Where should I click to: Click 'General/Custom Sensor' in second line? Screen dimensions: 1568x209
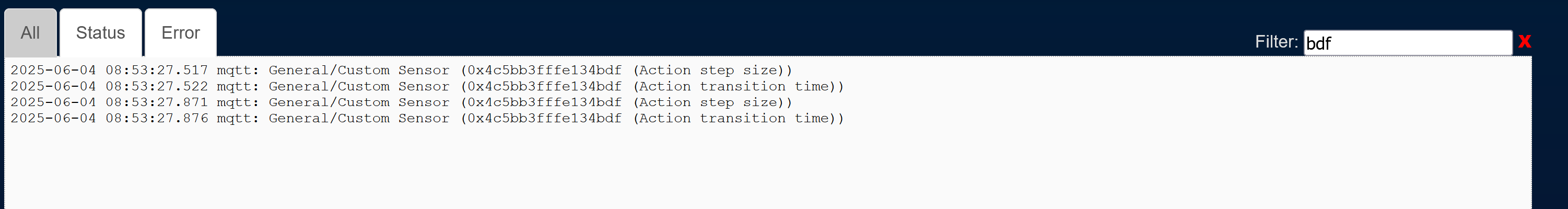point(359,86)
